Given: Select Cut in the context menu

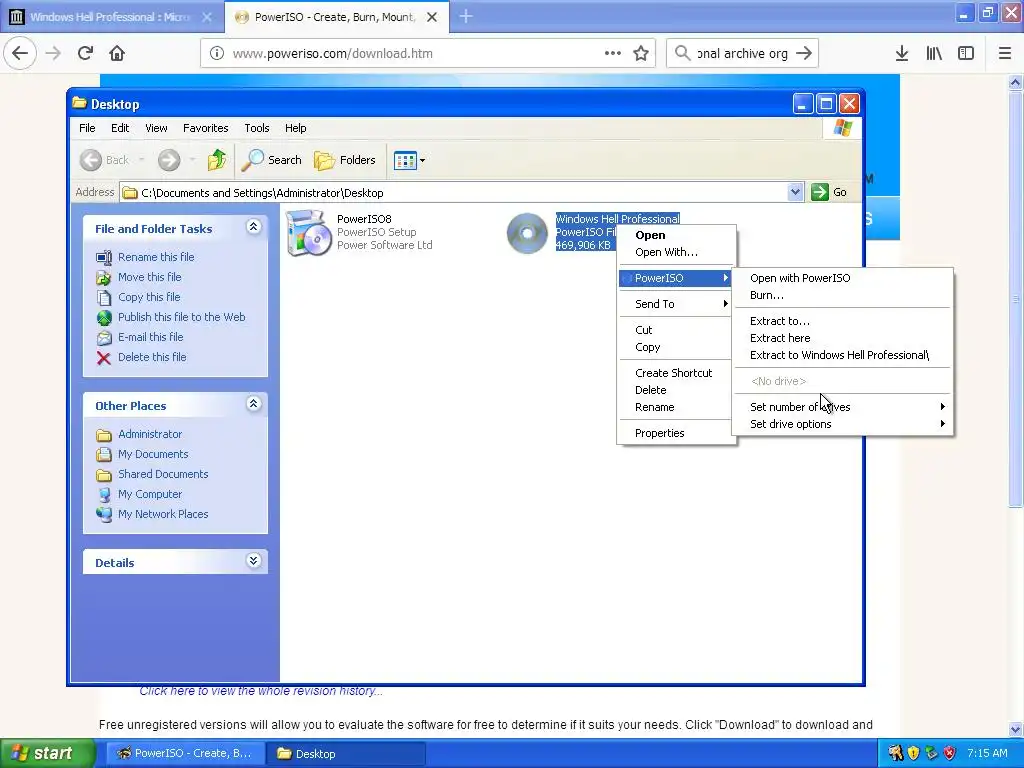Looking at the screenshot, I should 677,330.
